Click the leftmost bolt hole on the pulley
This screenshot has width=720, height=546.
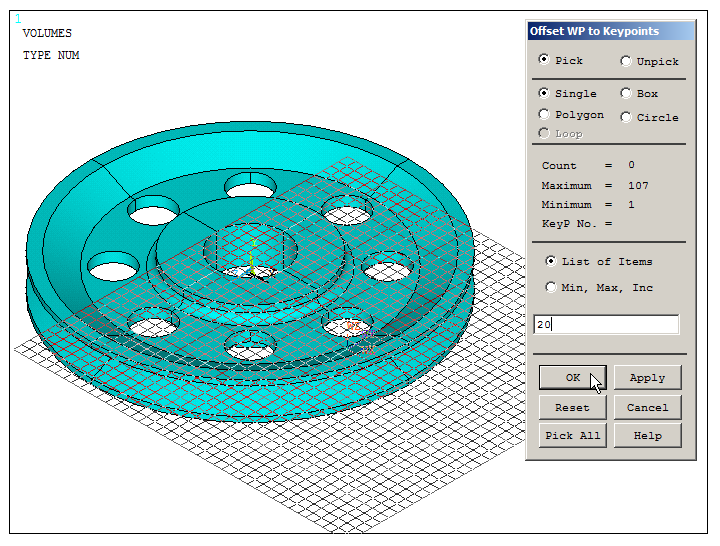click(113, 267)
